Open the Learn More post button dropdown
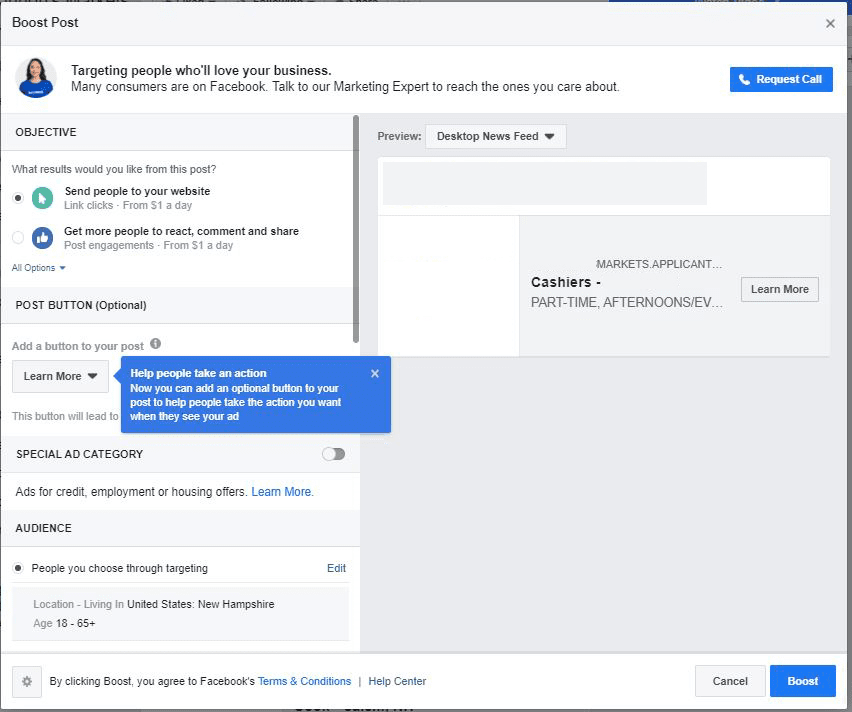 click(x=60, y=377)
